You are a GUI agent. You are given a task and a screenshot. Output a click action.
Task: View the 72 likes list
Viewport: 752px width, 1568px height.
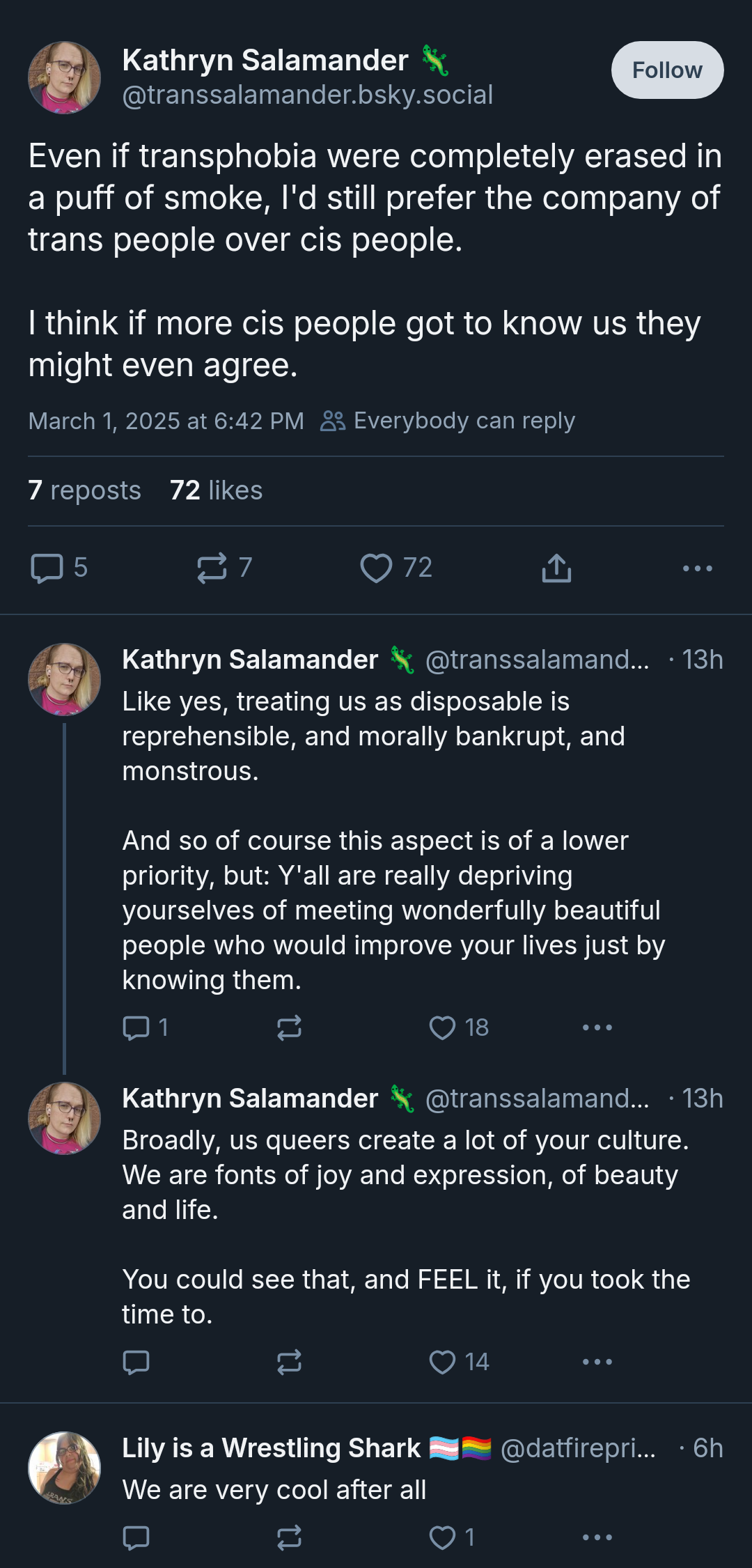pyautogui.click(x=216, y=490)
